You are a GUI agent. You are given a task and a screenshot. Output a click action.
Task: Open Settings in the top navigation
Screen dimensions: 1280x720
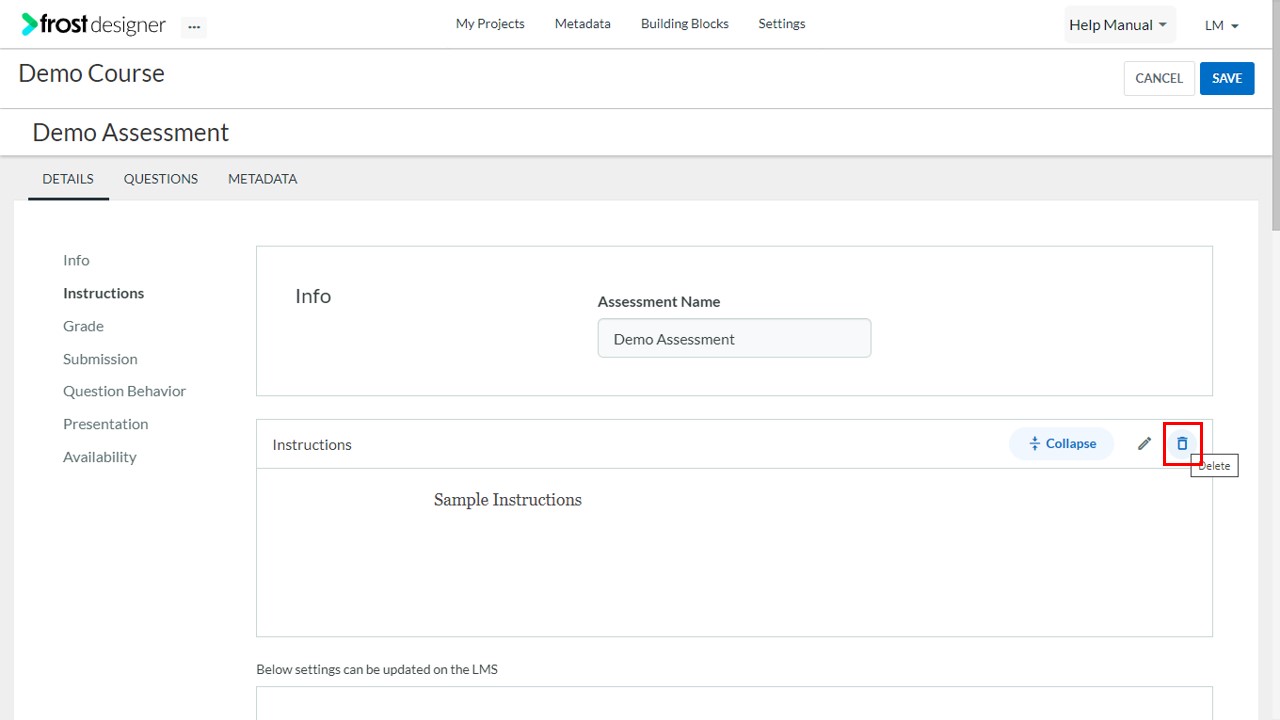tap(782, 24)
